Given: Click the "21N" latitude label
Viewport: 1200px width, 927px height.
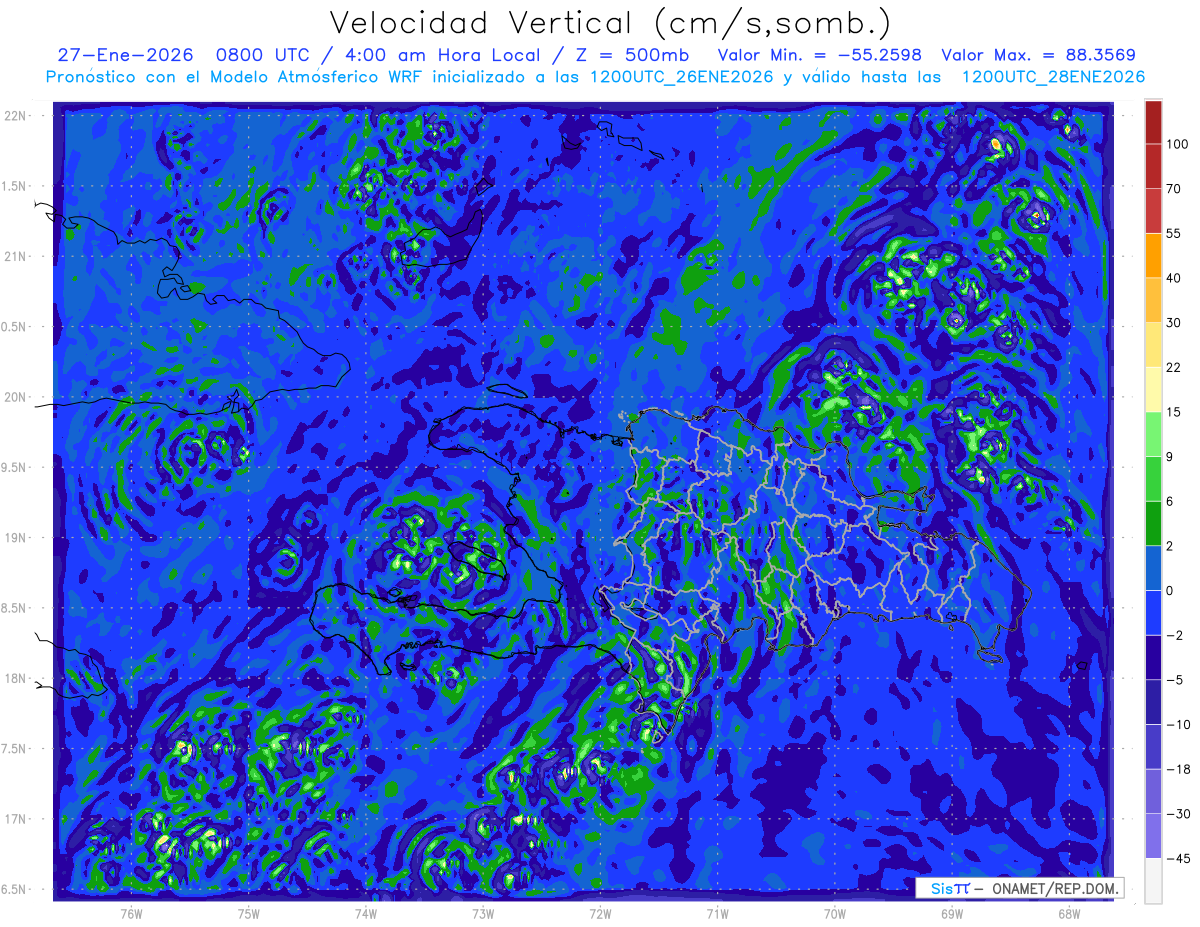Looking at the screenshot, I should (16, 256).
